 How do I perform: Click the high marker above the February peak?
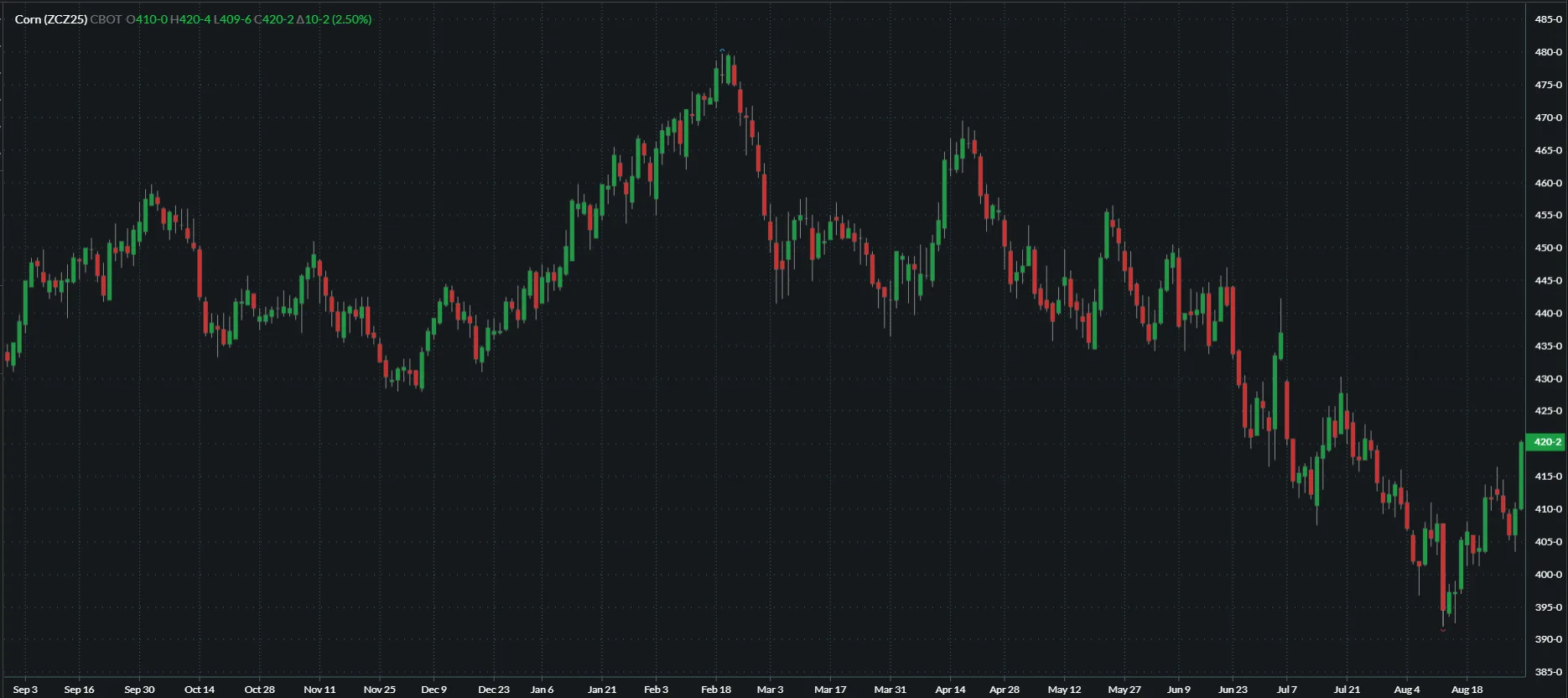point(722,51)
